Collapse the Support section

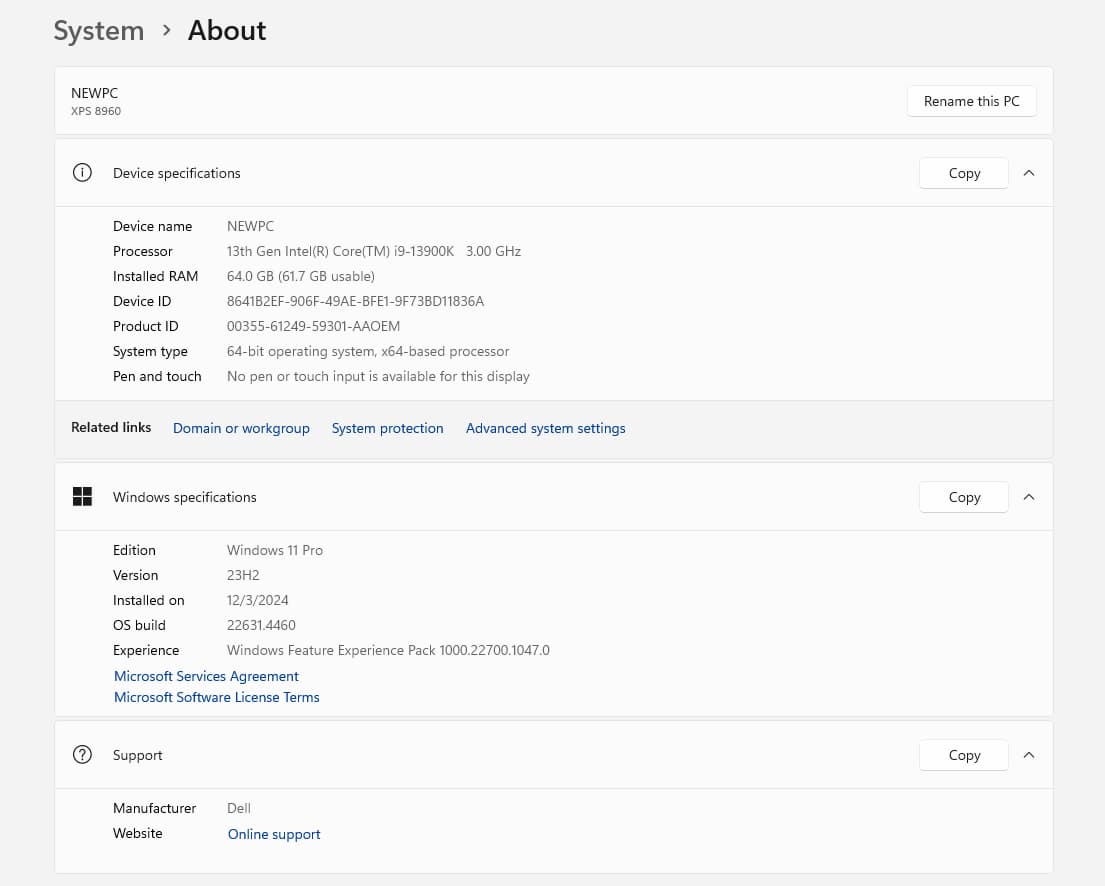(1029, 755)
